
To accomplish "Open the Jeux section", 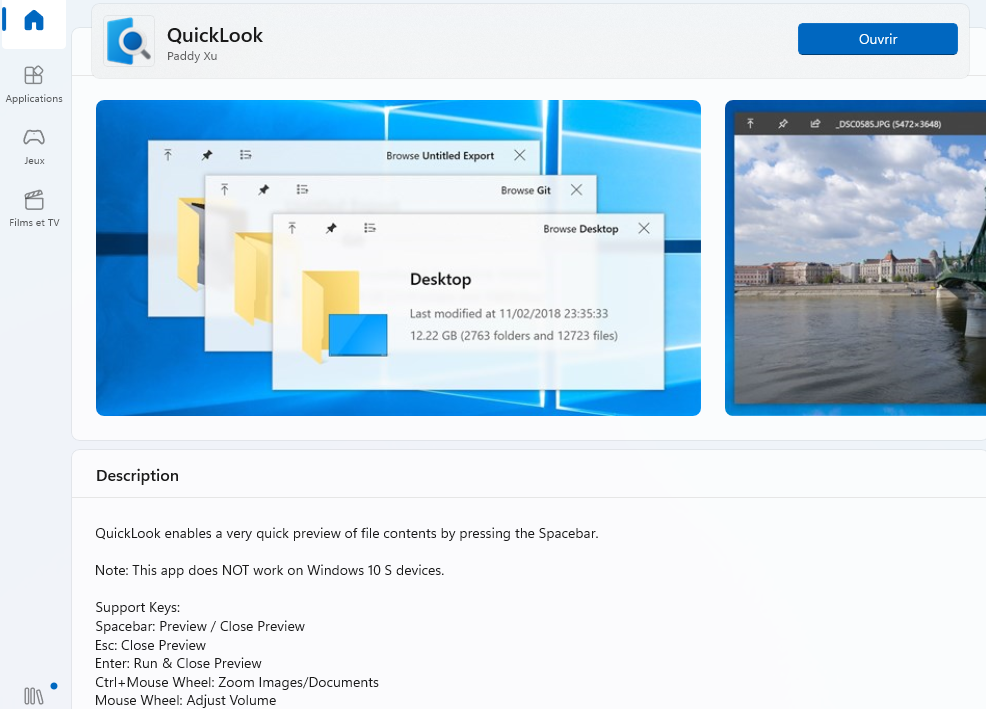I will coord(34,147).
